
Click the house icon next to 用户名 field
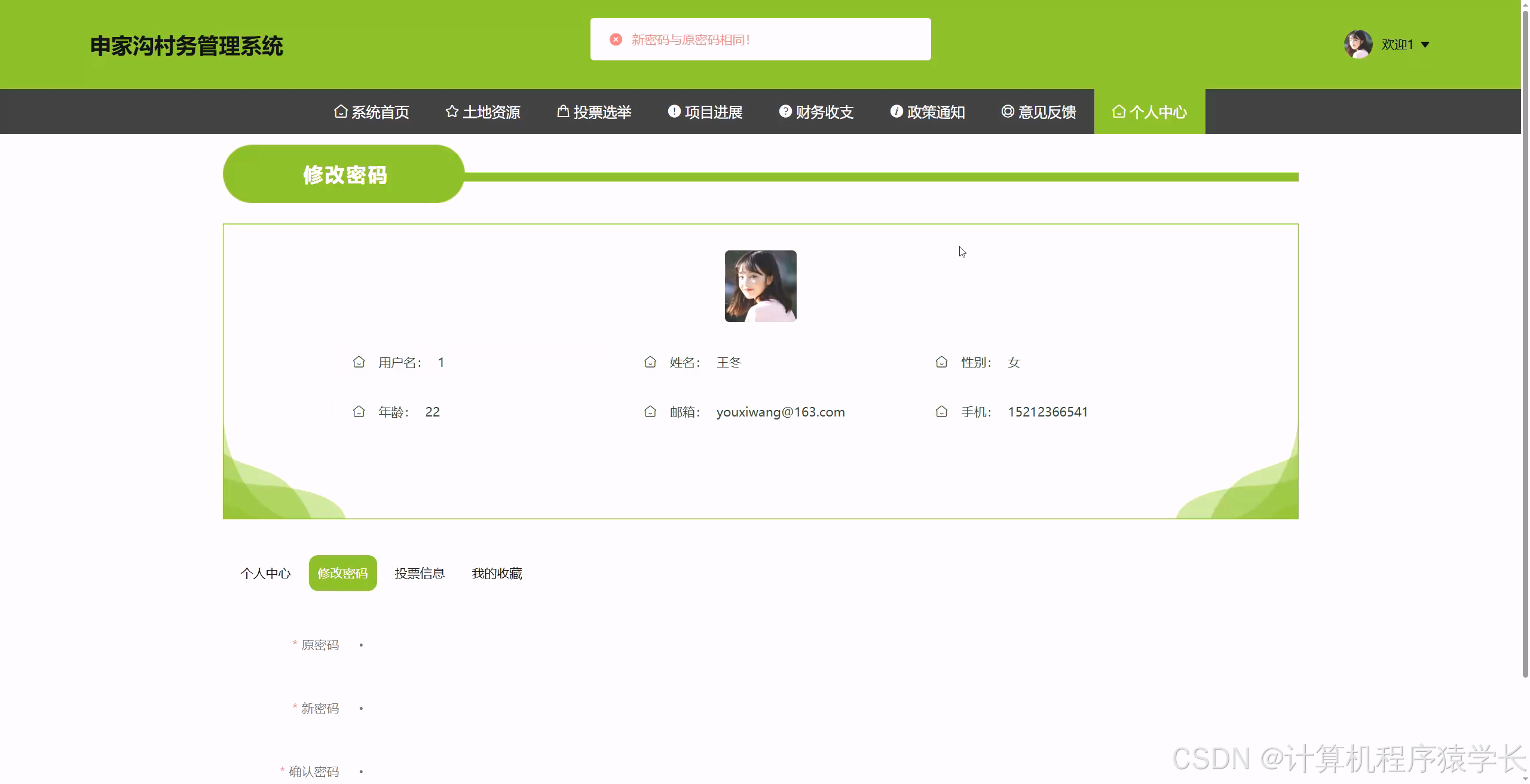coord(359,362)
